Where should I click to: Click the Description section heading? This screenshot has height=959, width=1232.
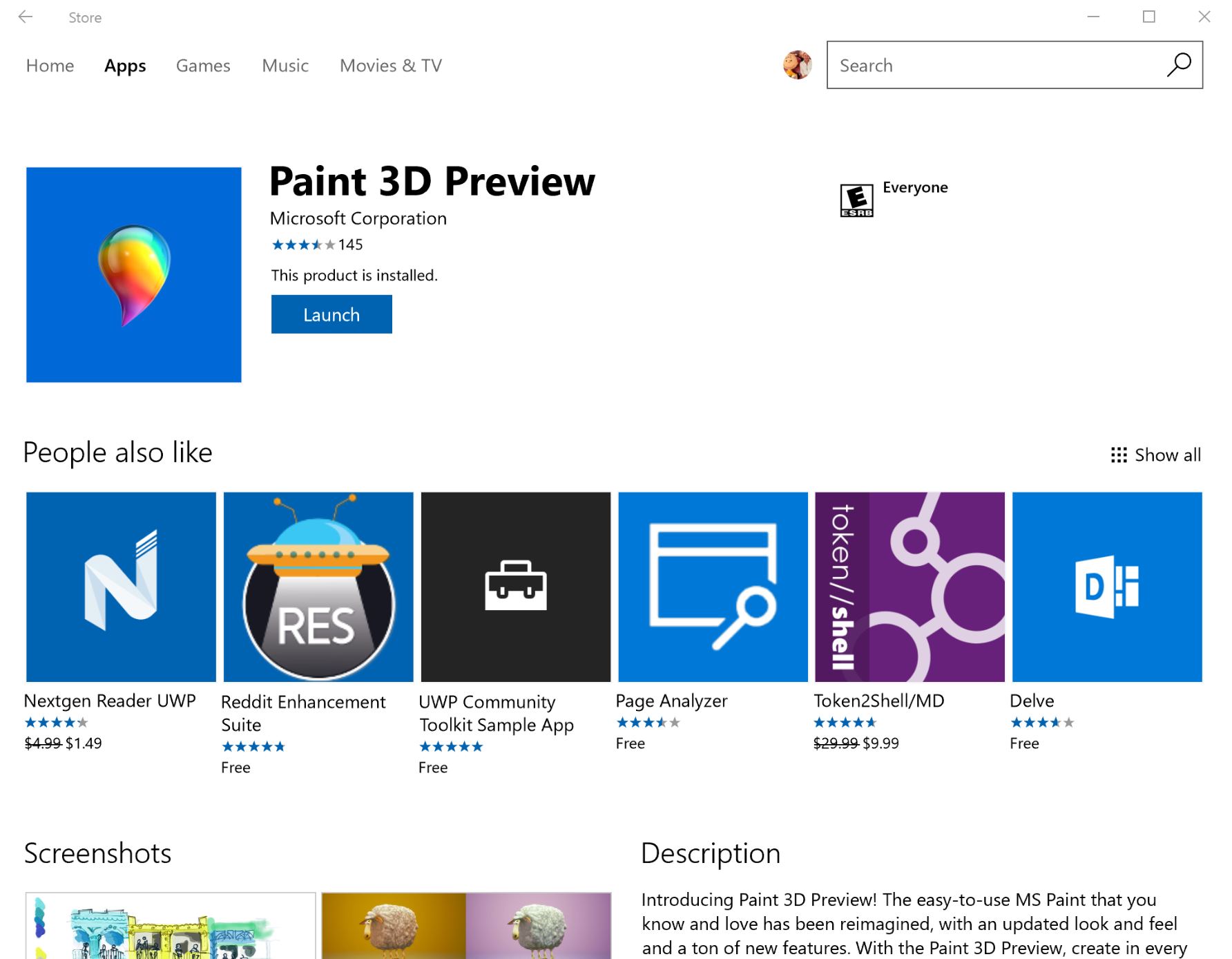point(711,853)
